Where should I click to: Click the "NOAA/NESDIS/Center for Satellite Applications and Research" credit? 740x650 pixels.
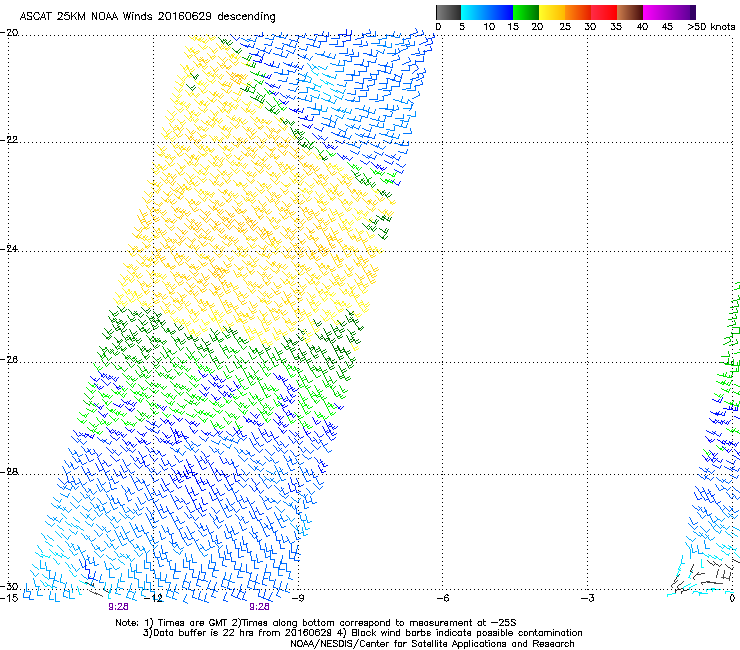[x=432, y=644]
